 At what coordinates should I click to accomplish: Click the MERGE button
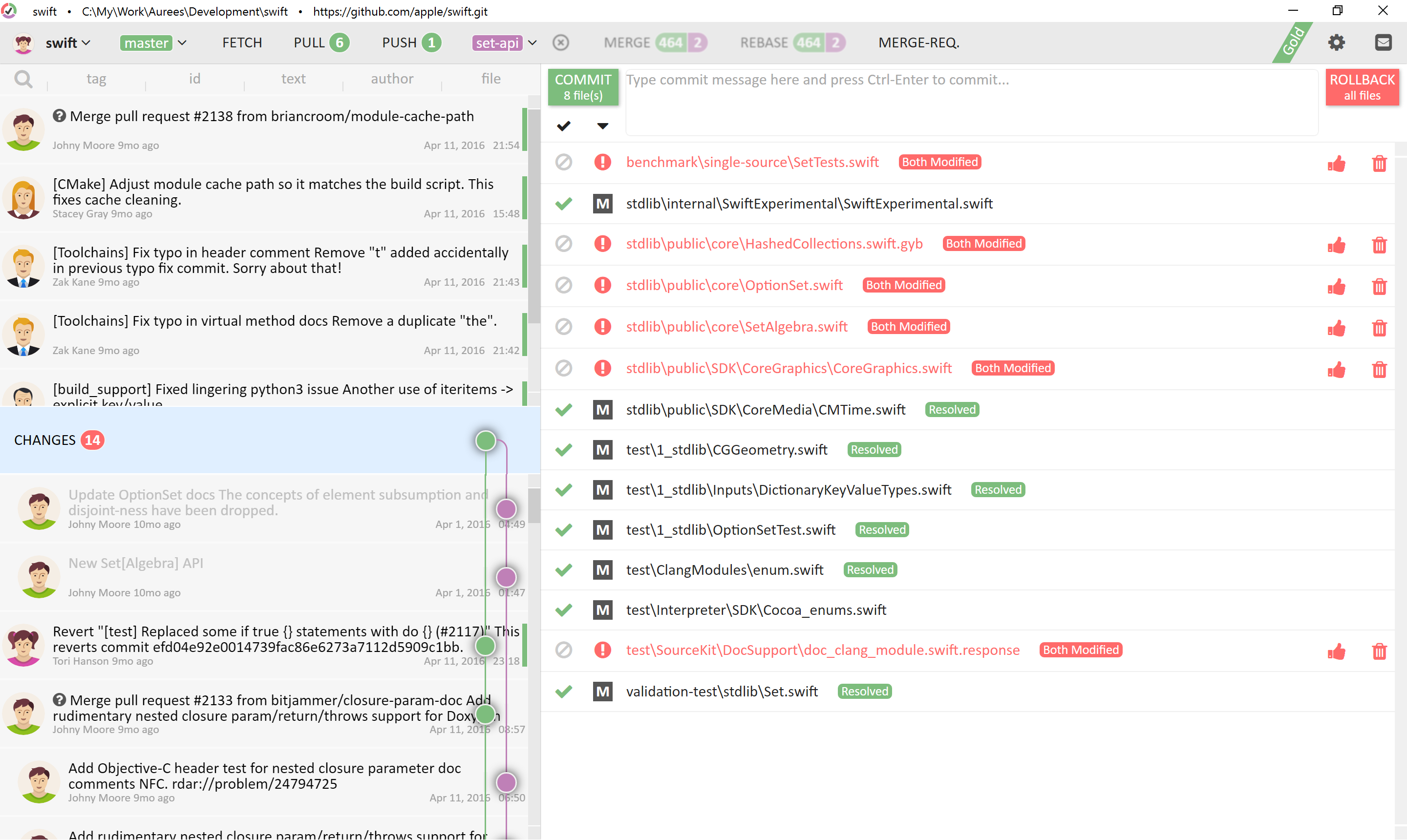[x=655, y=43]
